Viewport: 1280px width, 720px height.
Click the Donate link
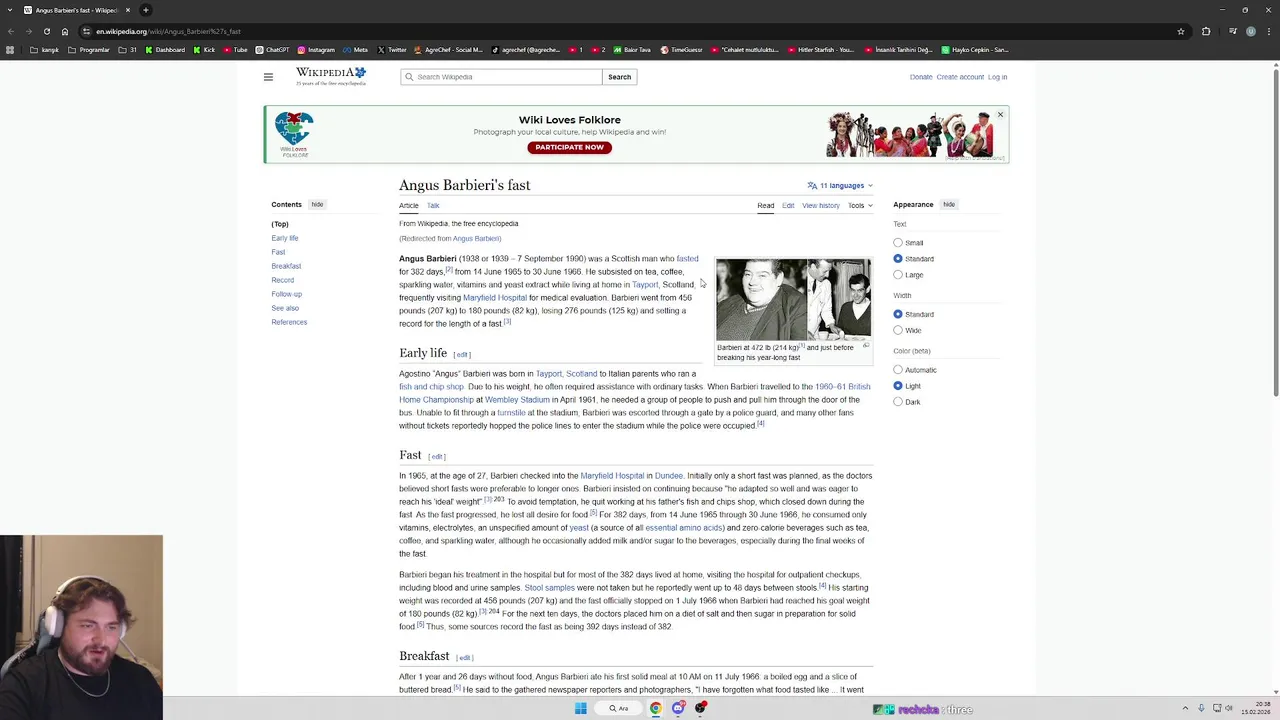click(921, 77)
